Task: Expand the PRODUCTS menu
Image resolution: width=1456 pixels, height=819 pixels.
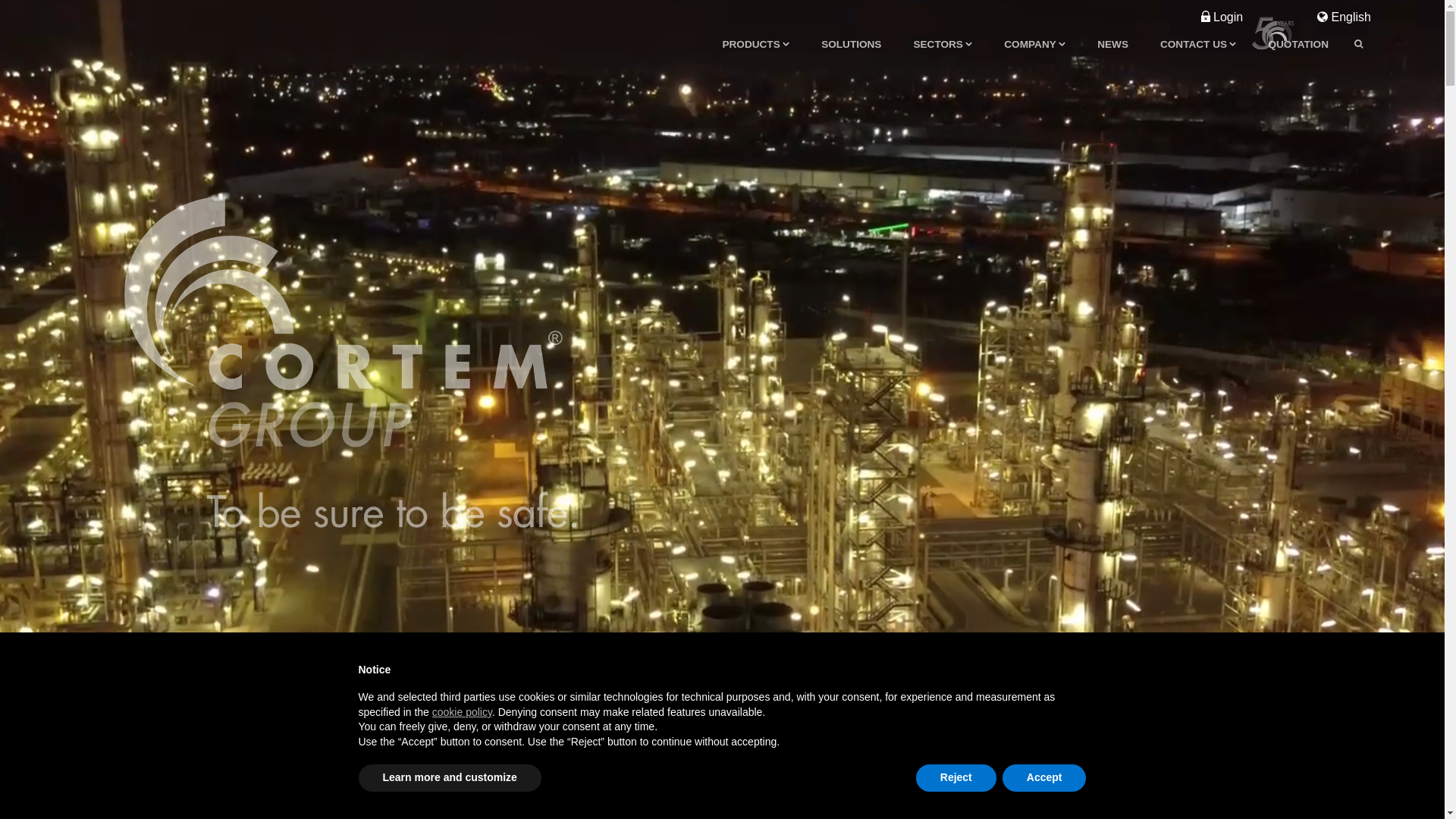Action: point(755,45)
